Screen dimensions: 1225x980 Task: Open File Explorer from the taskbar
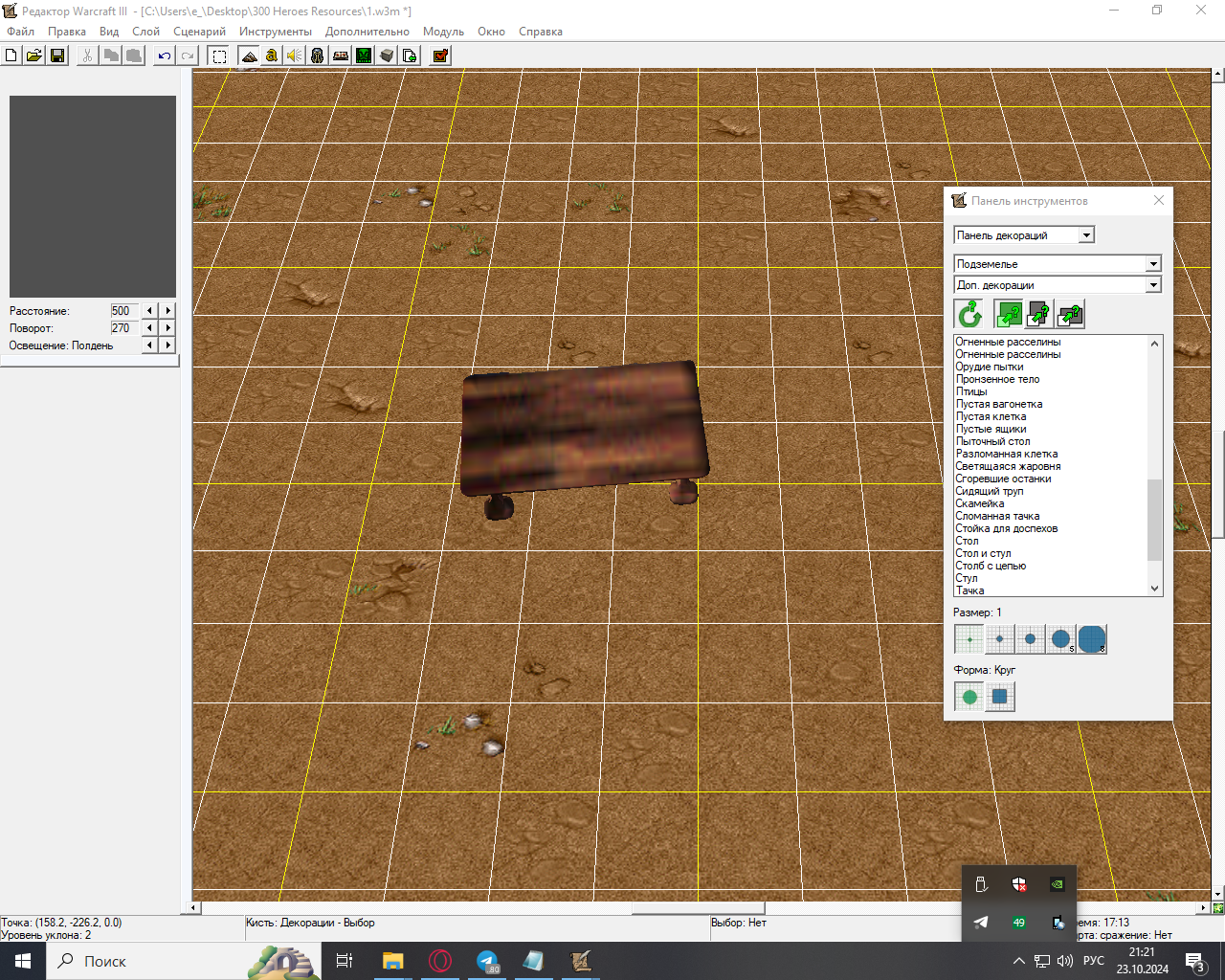(x=392, y=961)
